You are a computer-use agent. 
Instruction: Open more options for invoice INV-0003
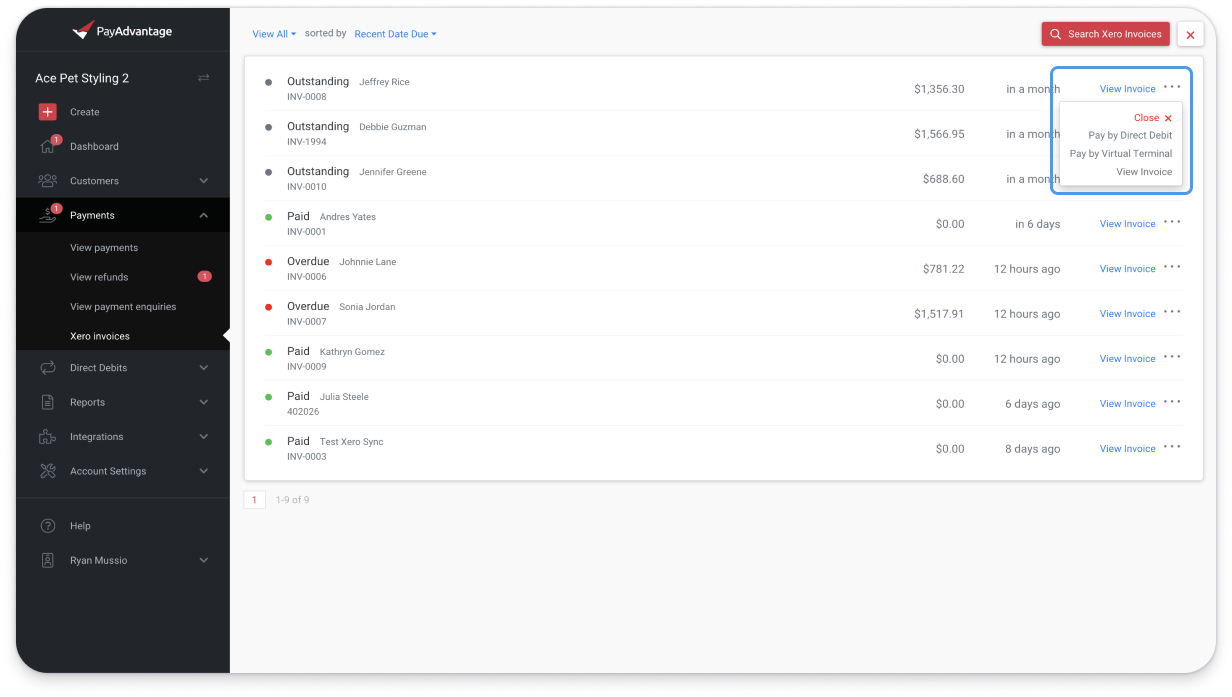coord(1172,447)
